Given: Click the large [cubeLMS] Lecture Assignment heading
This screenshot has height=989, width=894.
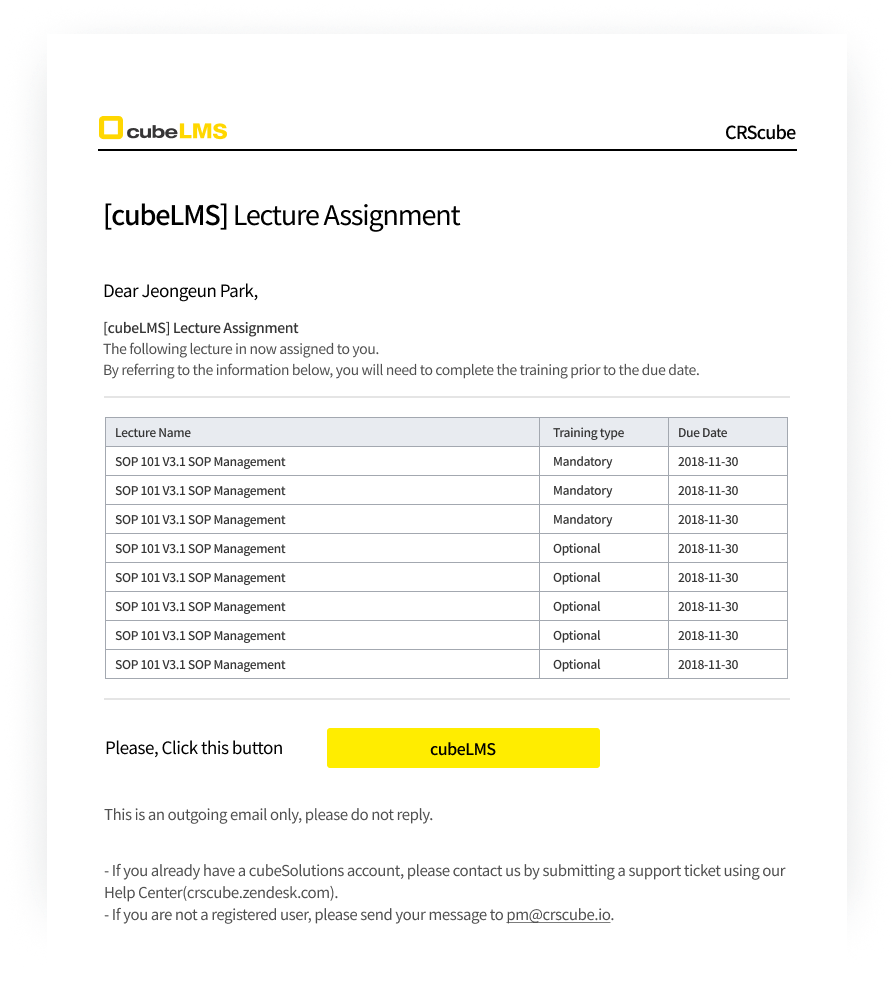Looking at the screenshot, I should (x=281, y=215).
